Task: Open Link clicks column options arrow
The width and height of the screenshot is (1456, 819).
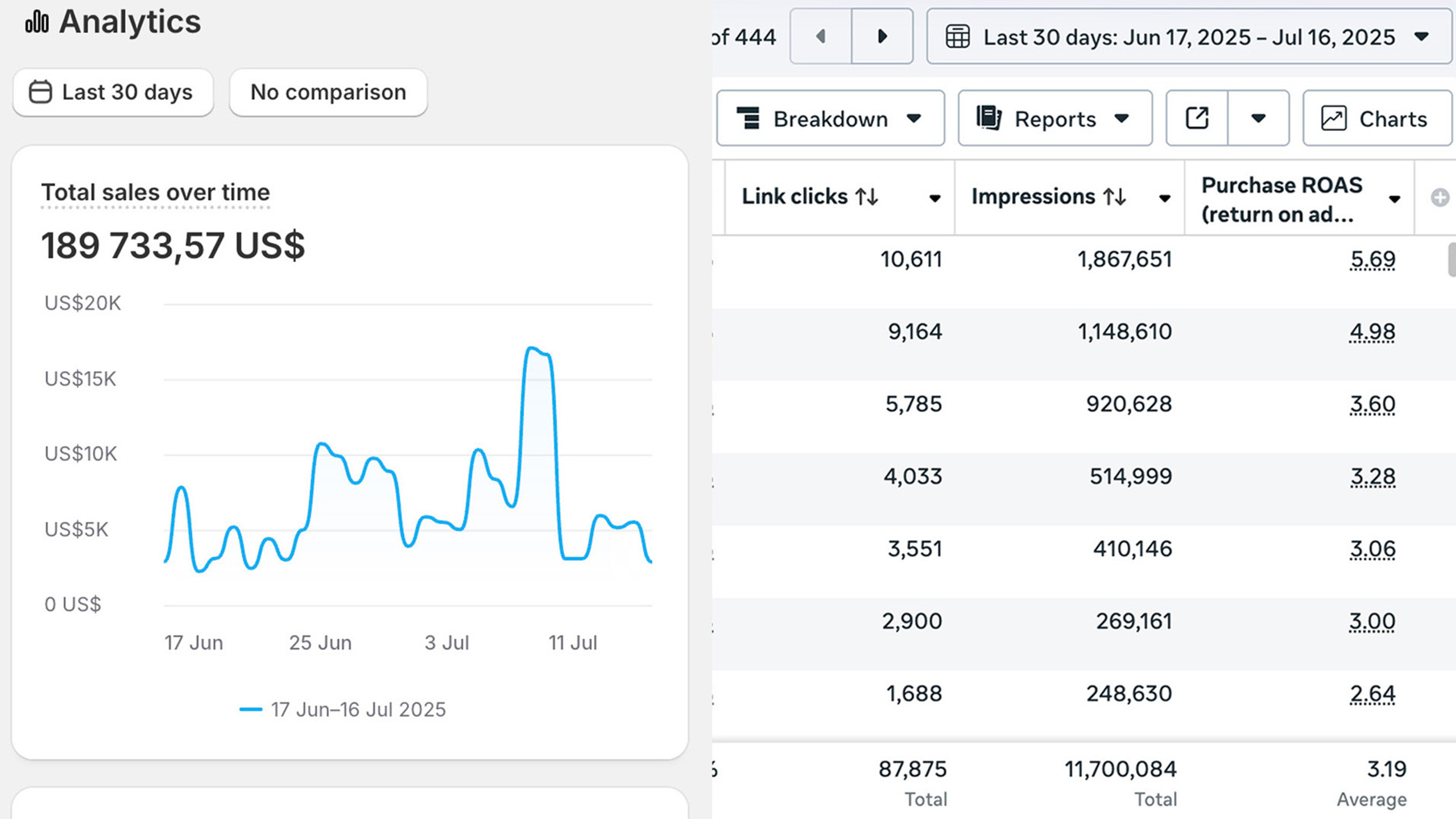Action: pos(934,198)
